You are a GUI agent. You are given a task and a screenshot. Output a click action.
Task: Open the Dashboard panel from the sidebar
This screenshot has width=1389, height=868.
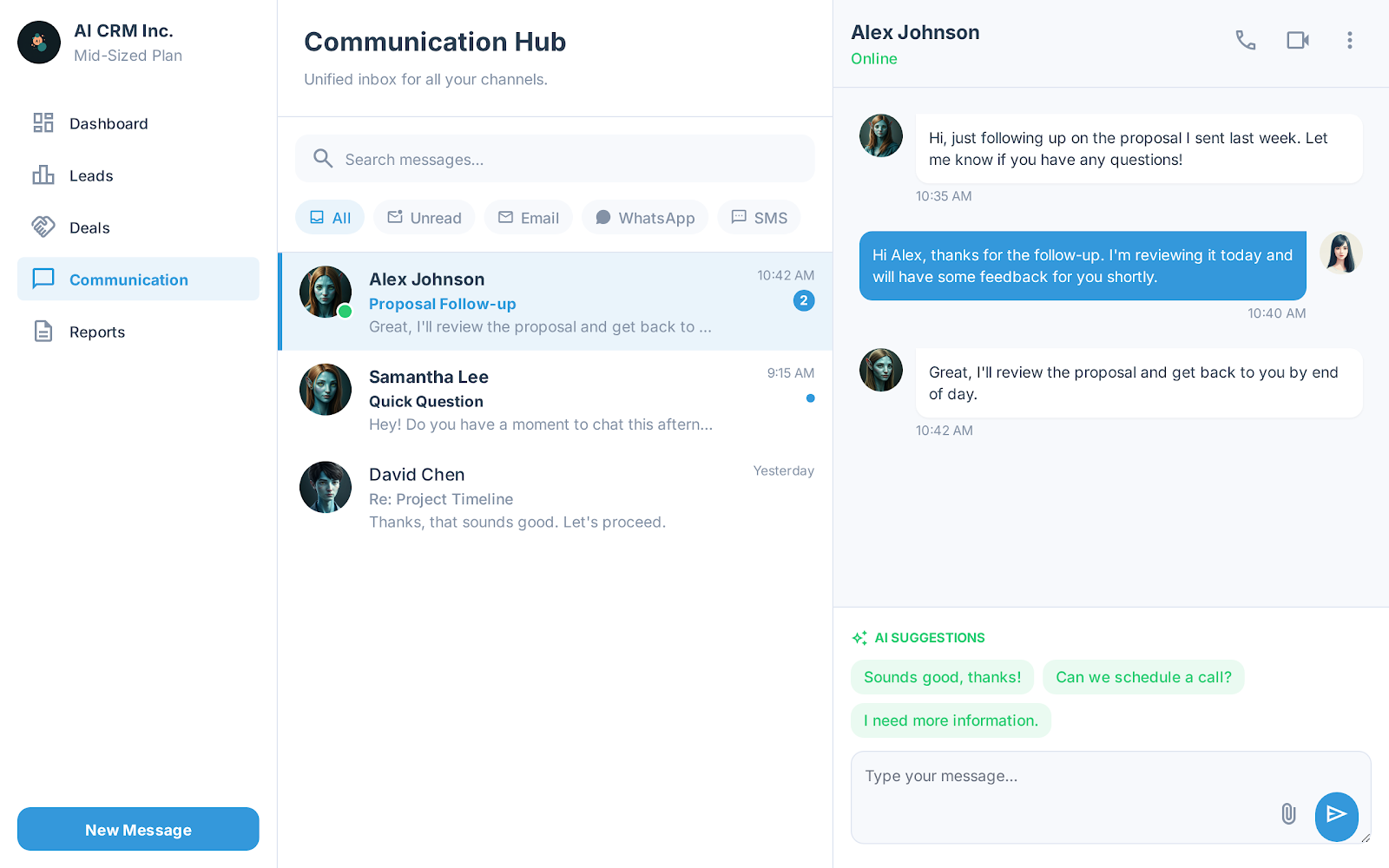coord(109,123)
